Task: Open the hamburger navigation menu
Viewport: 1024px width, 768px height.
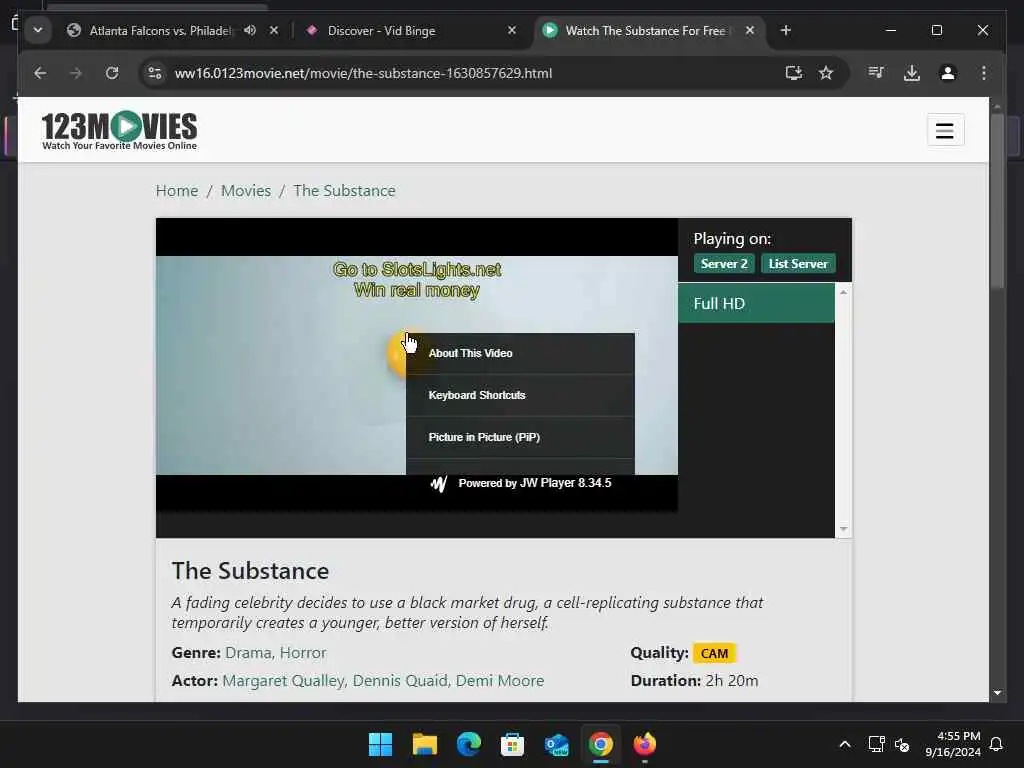Action: 945,131
